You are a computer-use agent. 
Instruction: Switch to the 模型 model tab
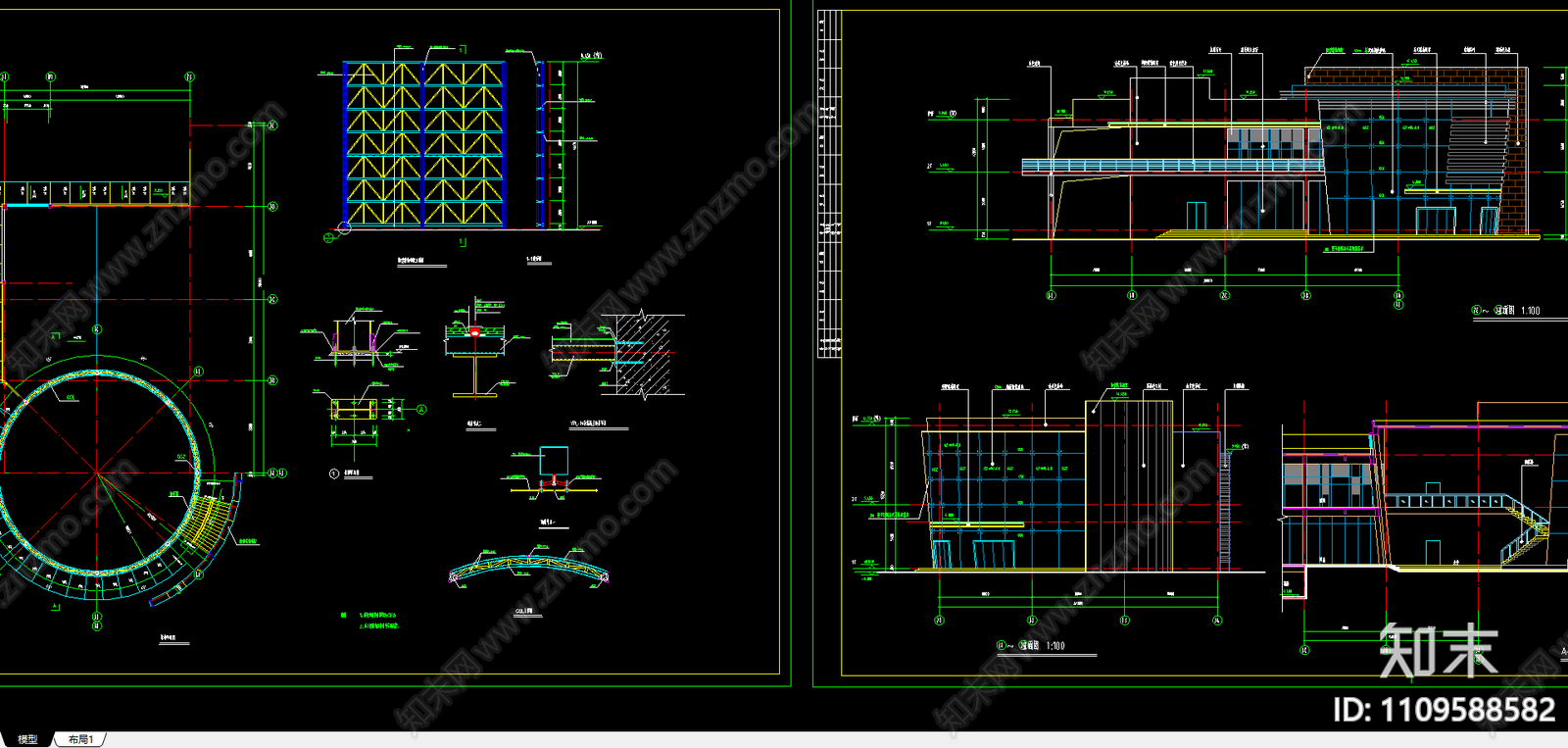[27, 739]
